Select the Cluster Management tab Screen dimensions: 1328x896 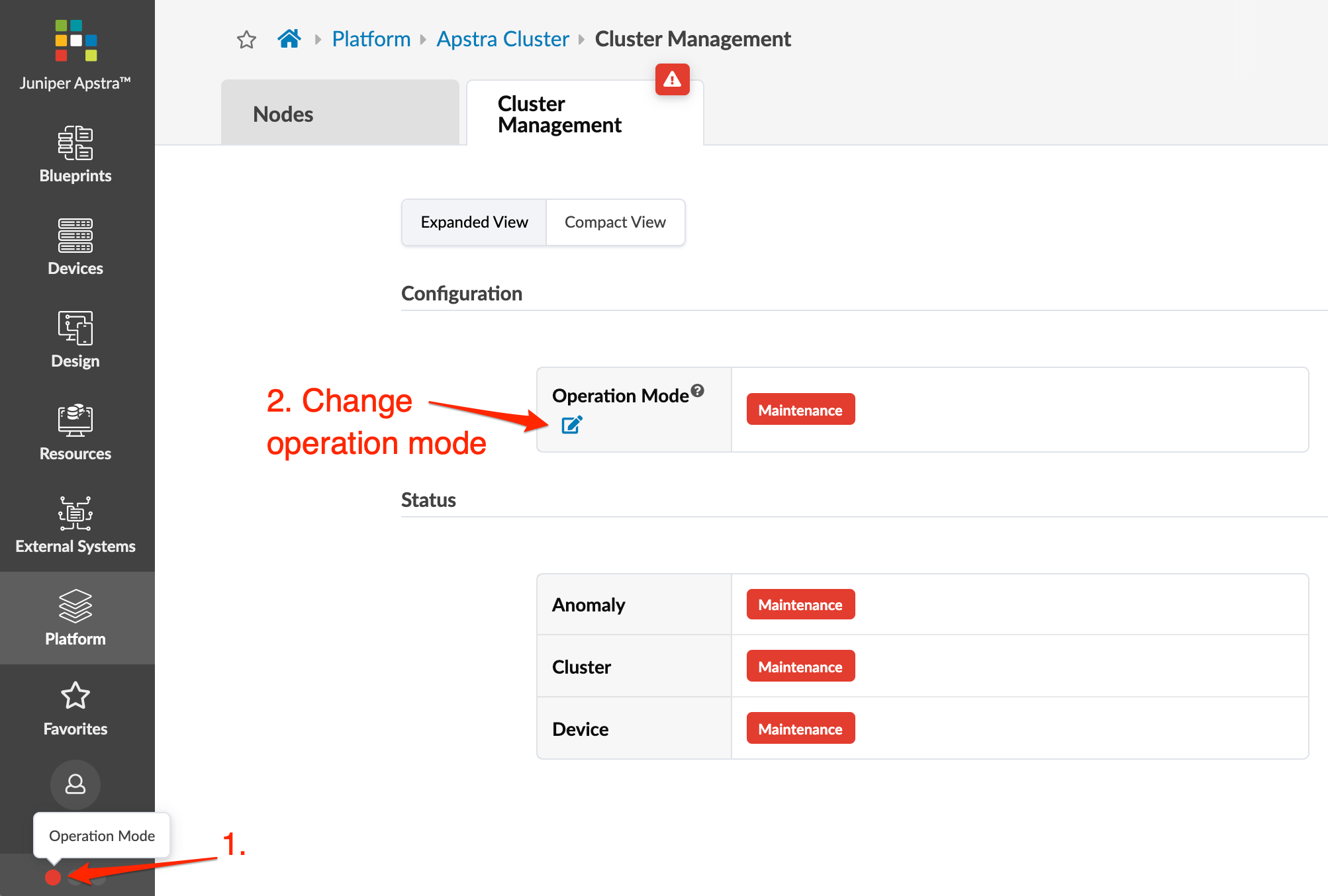pos(559,114)
